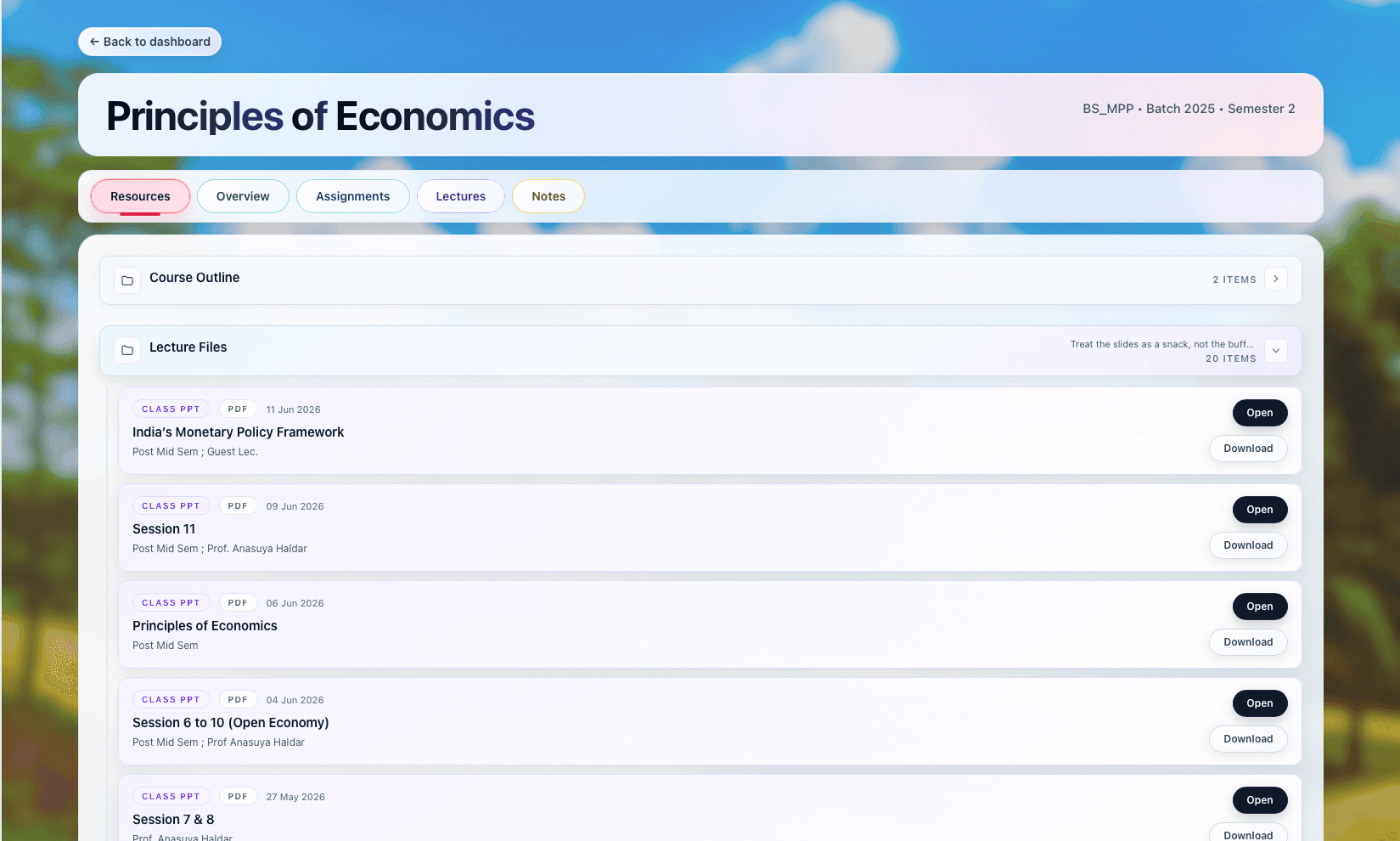
Task: Click the CLASS PPT tag on 06 Jun item
Action: coord(171,603)
